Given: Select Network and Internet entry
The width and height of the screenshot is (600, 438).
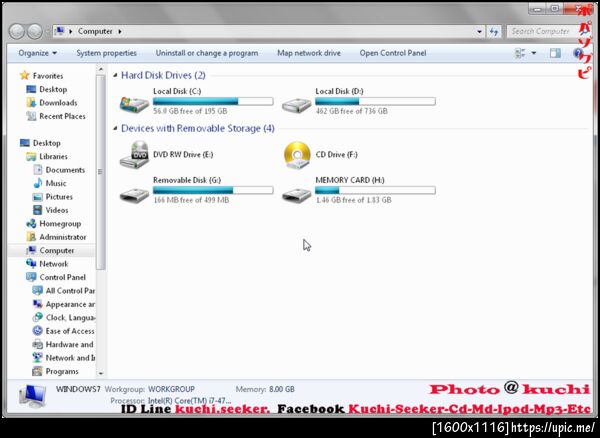Looking at the screenshot, I should [x=70, y=358].
